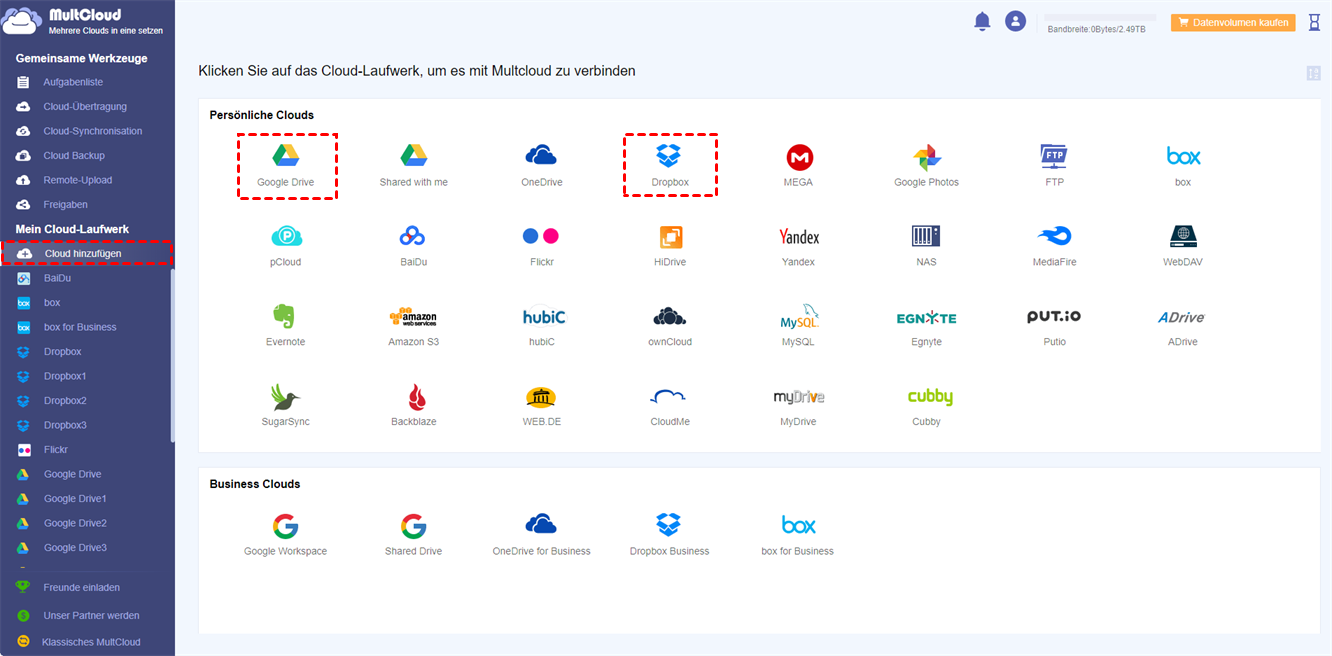The width and height of the screenshot is (1332, 656).
Task: Open the user account avatar menu
Action: point(1016,21)
